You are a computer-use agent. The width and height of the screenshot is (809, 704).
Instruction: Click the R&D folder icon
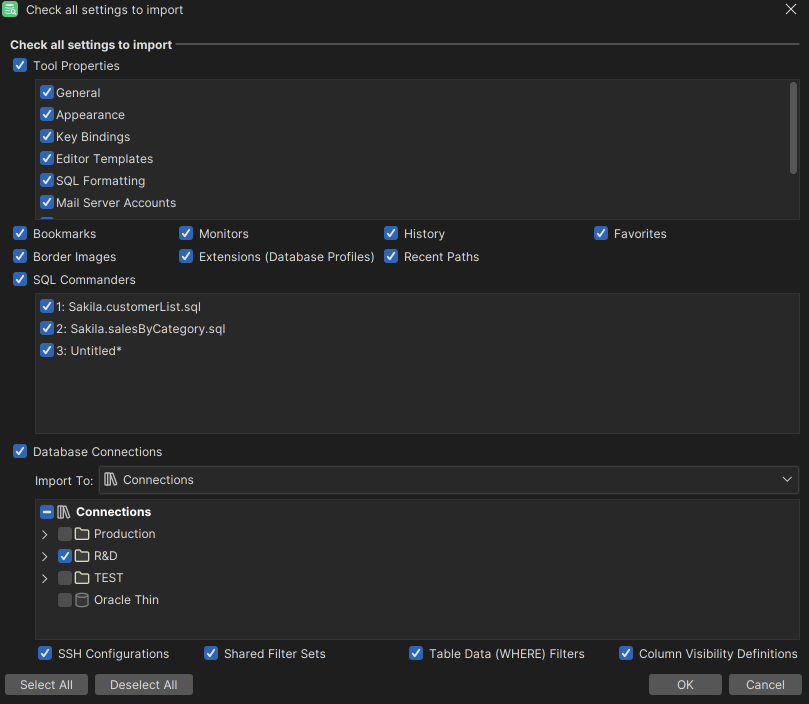pyautogui.click(x=82, y=556)
